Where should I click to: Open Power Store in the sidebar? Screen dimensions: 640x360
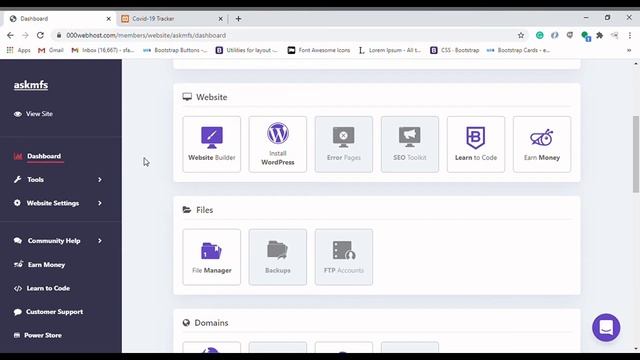tap(38, 336)
